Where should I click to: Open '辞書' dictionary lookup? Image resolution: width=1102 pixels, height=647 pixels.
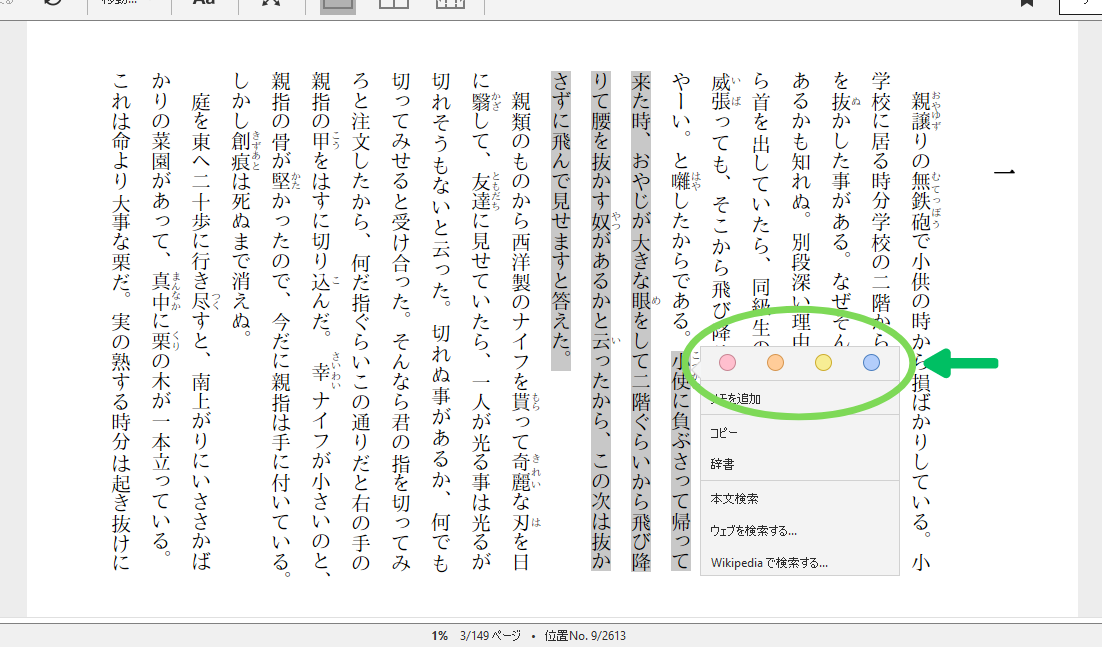click(722, 464)
